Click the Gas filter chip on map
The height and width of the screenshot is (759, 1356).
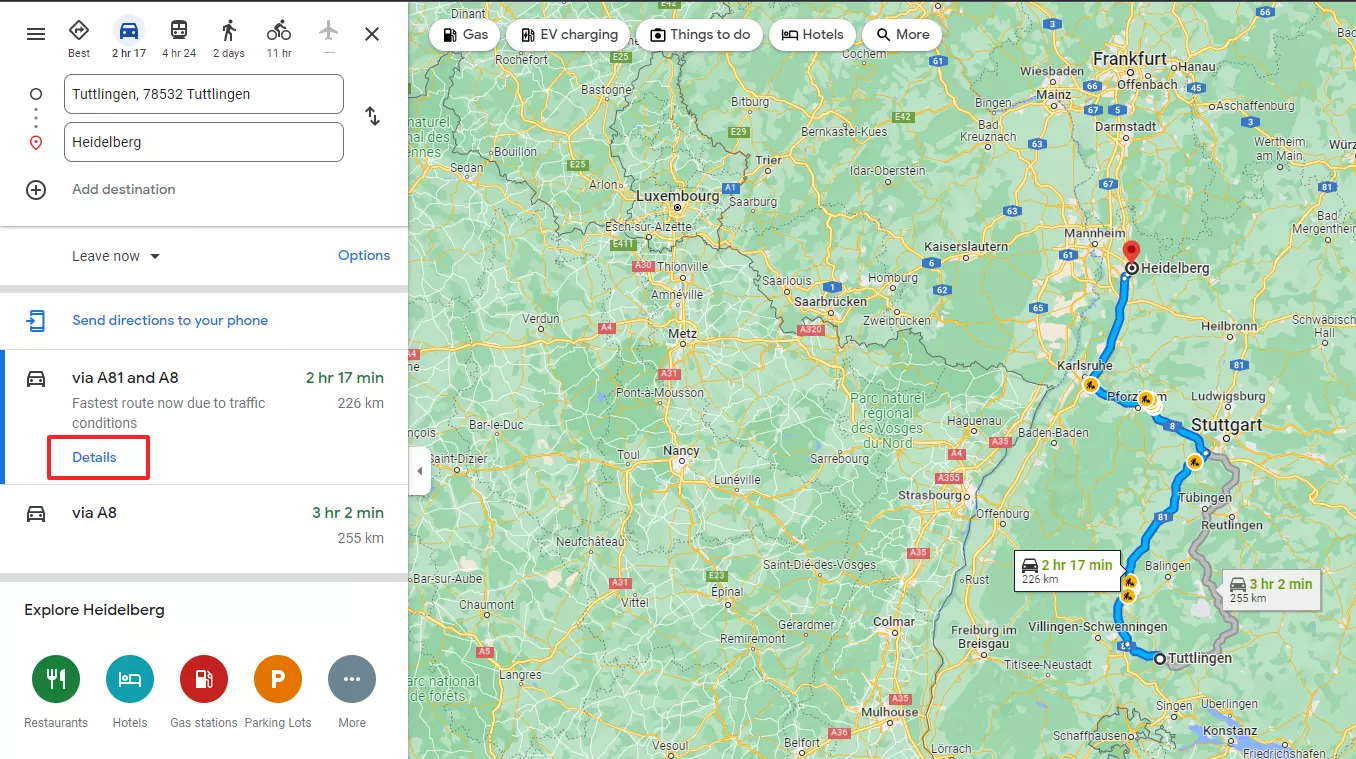tap(465, 34)
